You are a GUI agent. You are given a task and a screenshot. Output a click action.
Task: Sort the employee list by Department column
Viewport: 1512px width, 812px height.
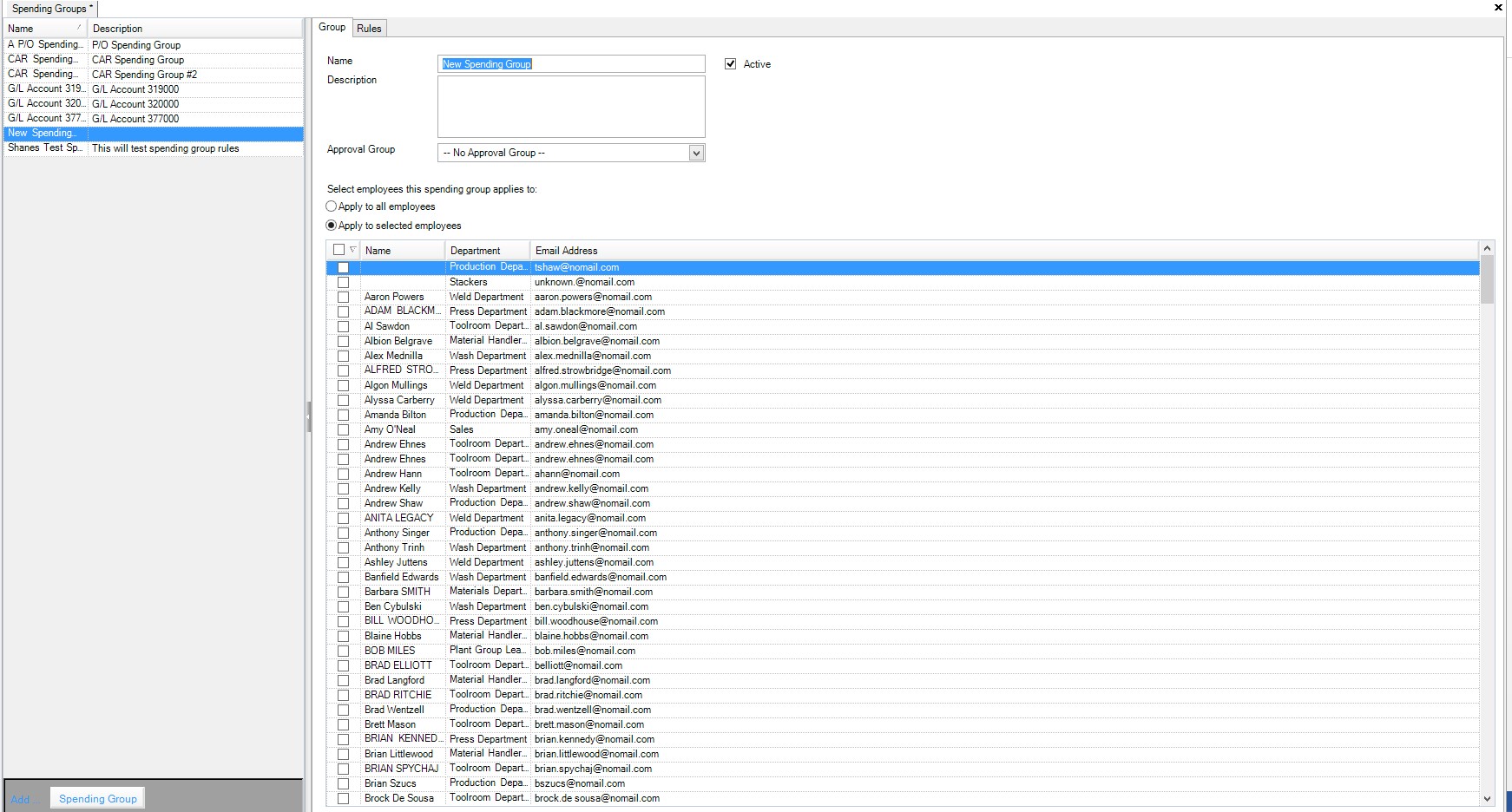pyautogui.click(x=486, y=251)
